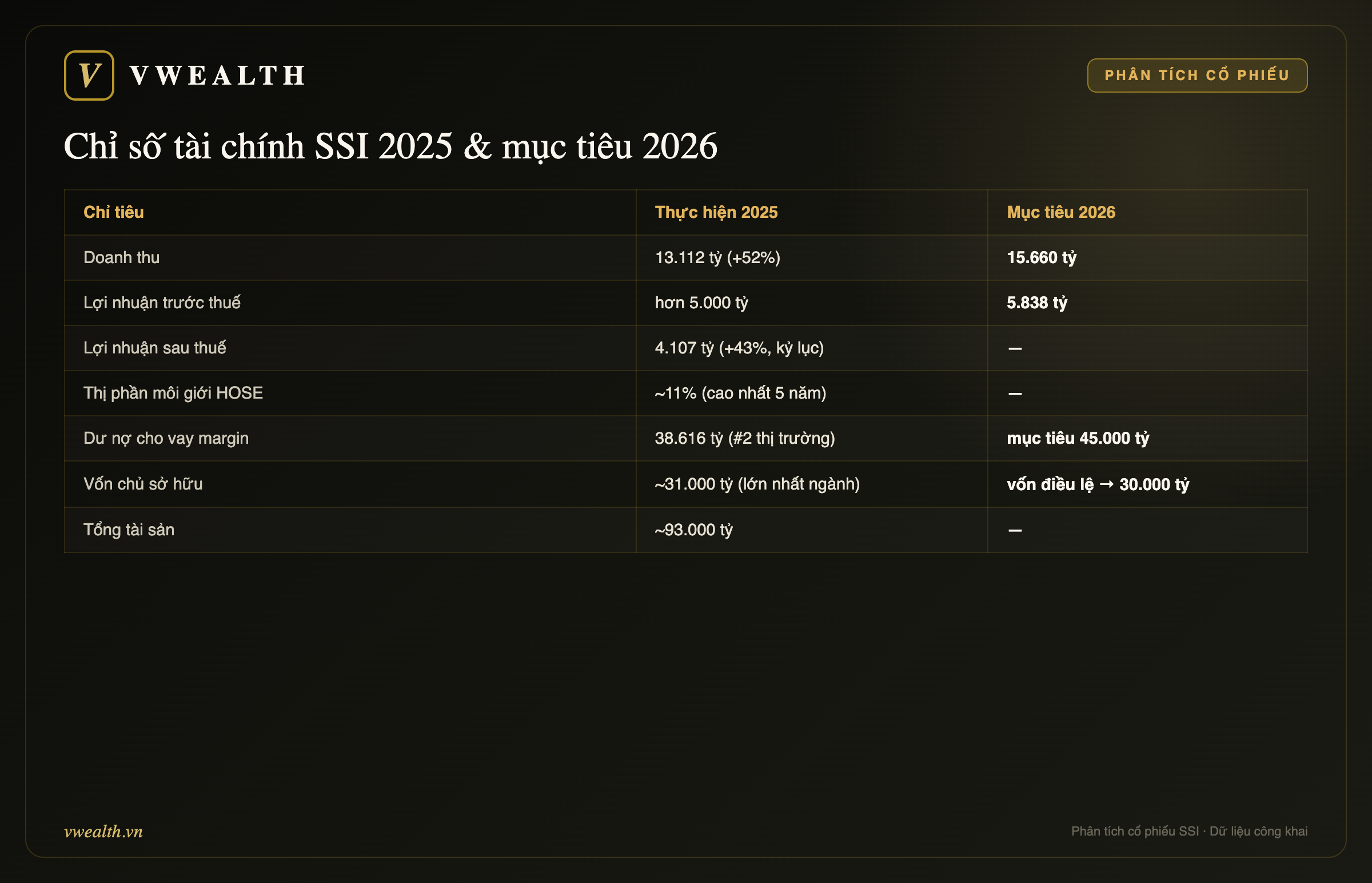This screenshot has height=883, width=1372.
Task: Click the 'Chỉ tiêu' column header
Action: 113,212
